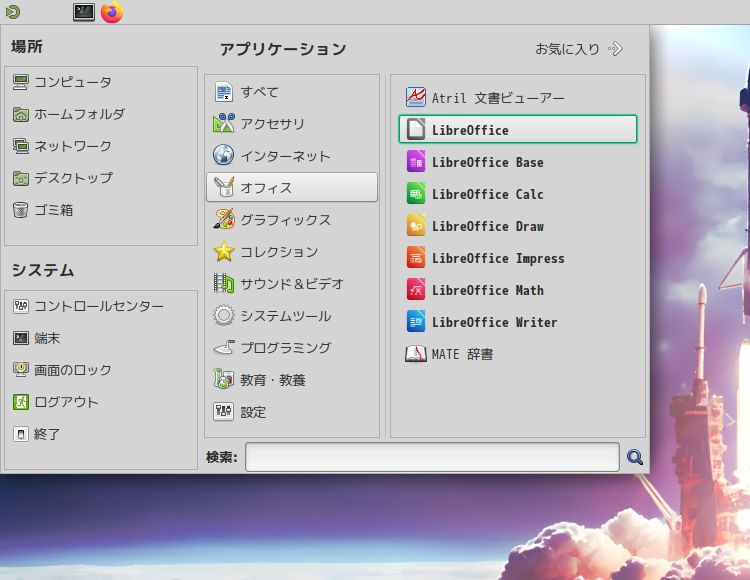Select the 教育・教養 category

(x=292, y=380)
